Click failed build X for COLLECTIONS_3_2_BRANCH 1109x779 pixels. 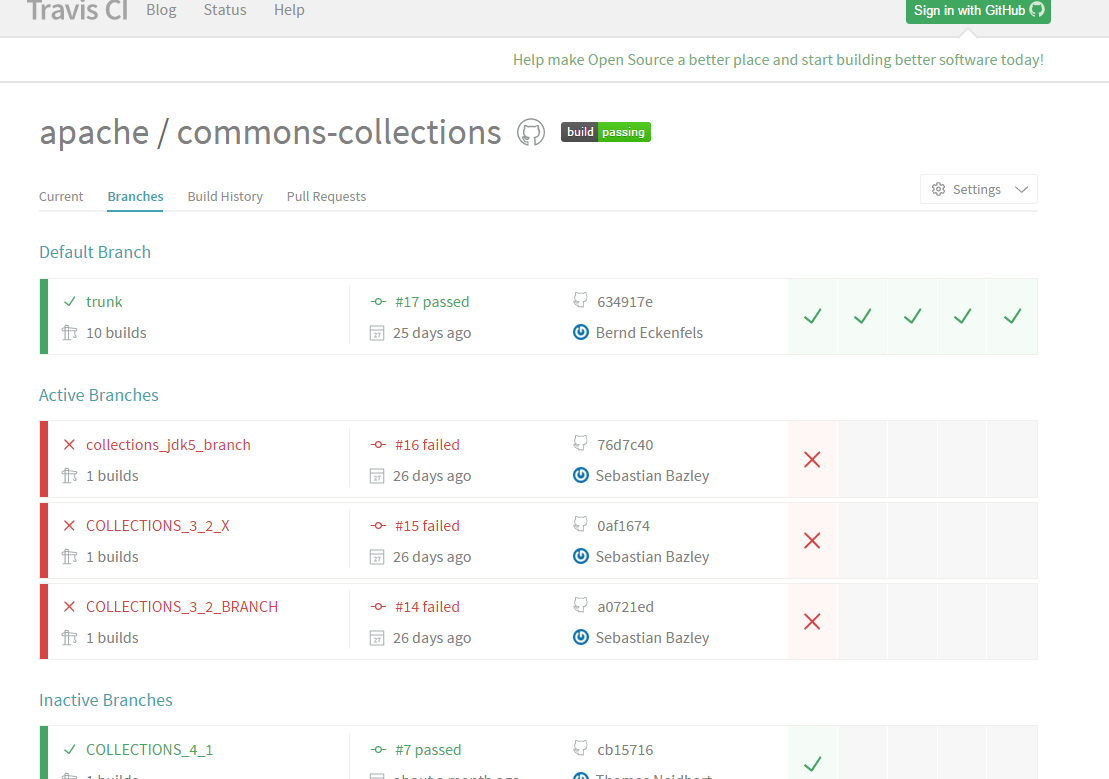point(813,621)
